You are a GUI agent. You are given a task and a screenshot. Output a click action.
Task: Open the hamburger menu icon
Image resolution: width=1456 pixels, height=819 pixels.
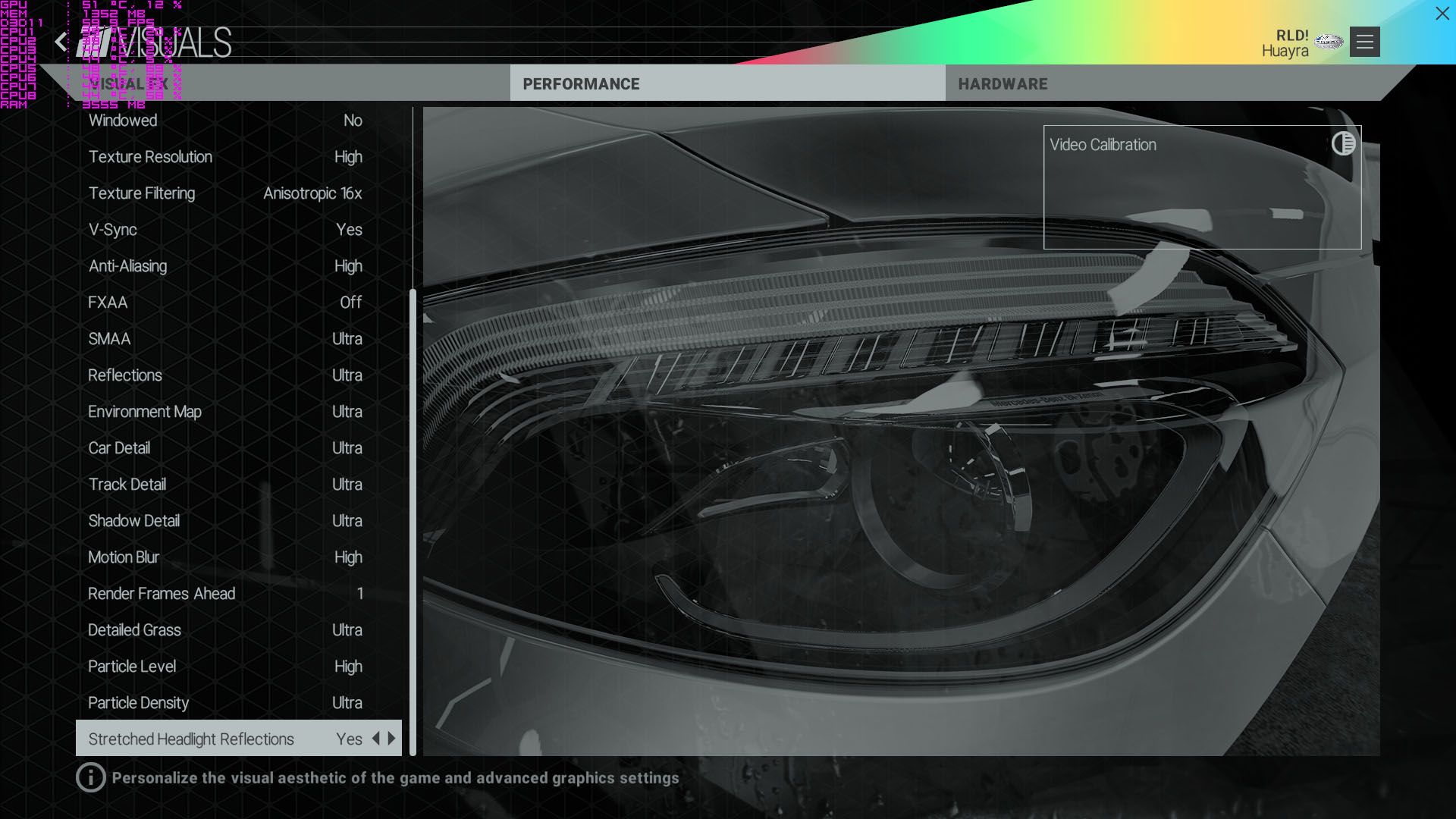(x=1364, y=42)
